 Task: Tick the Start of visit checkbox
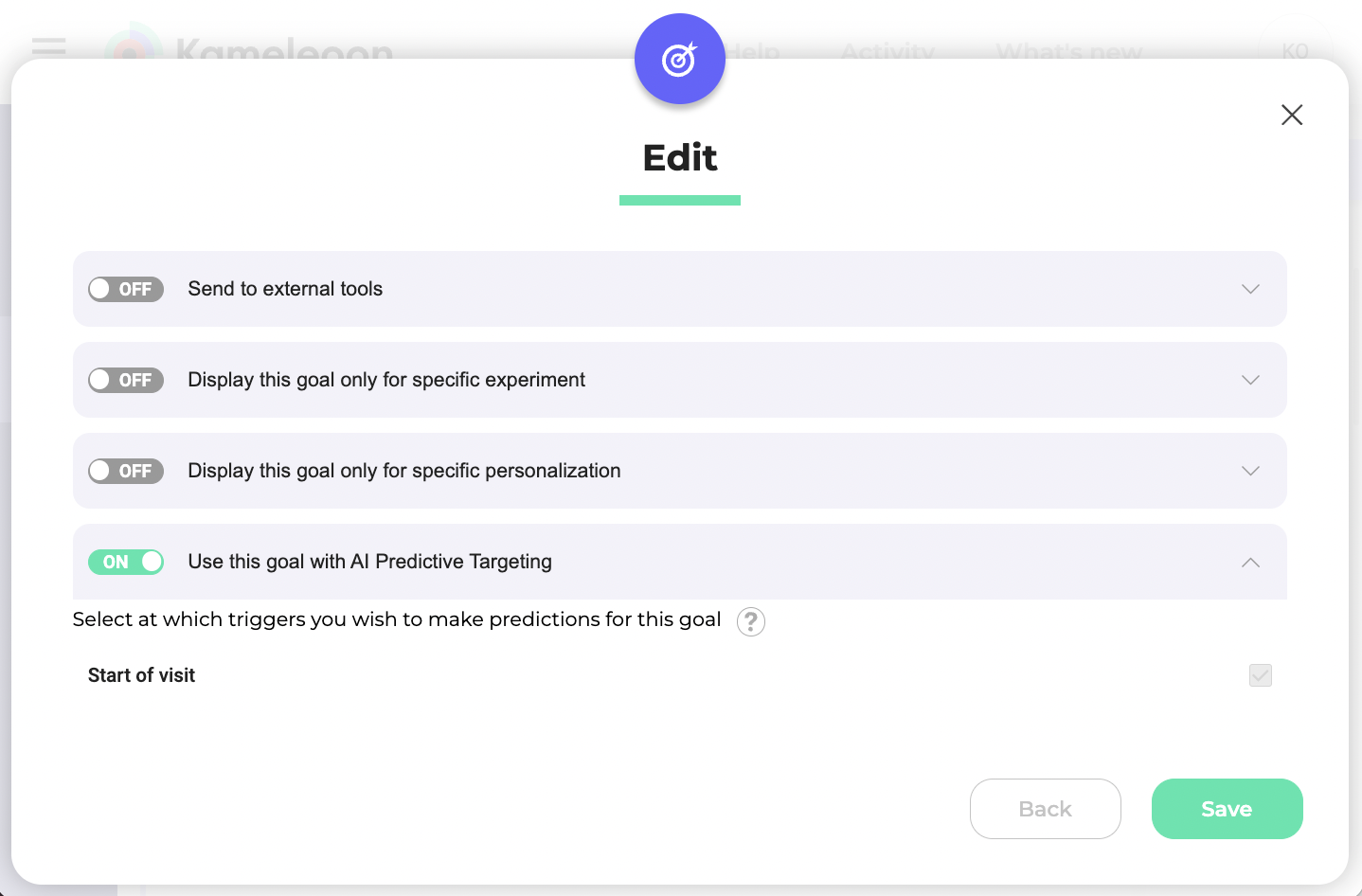[1260, 675]
